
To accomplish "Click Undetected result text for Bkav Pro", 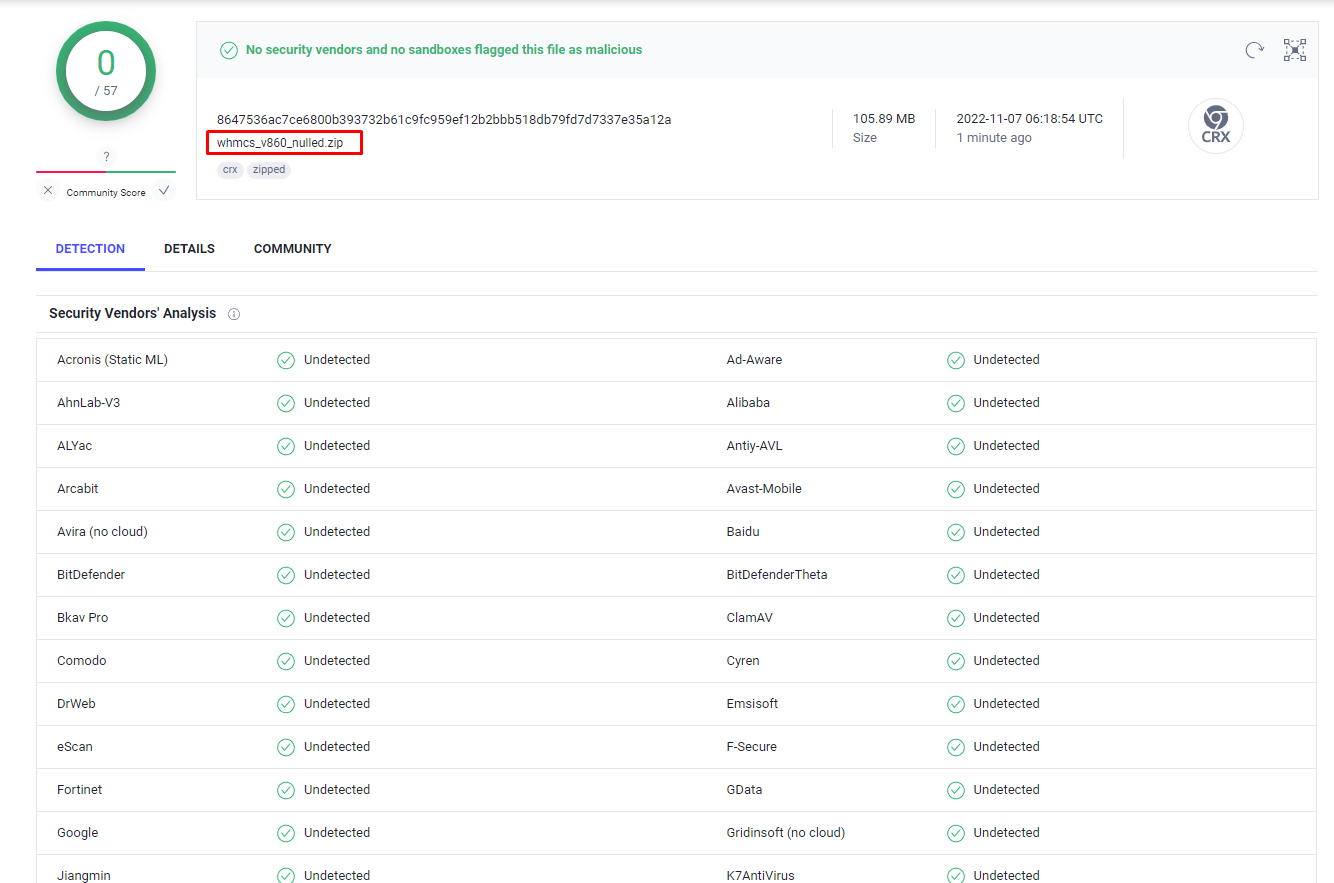I will point(337,618).
